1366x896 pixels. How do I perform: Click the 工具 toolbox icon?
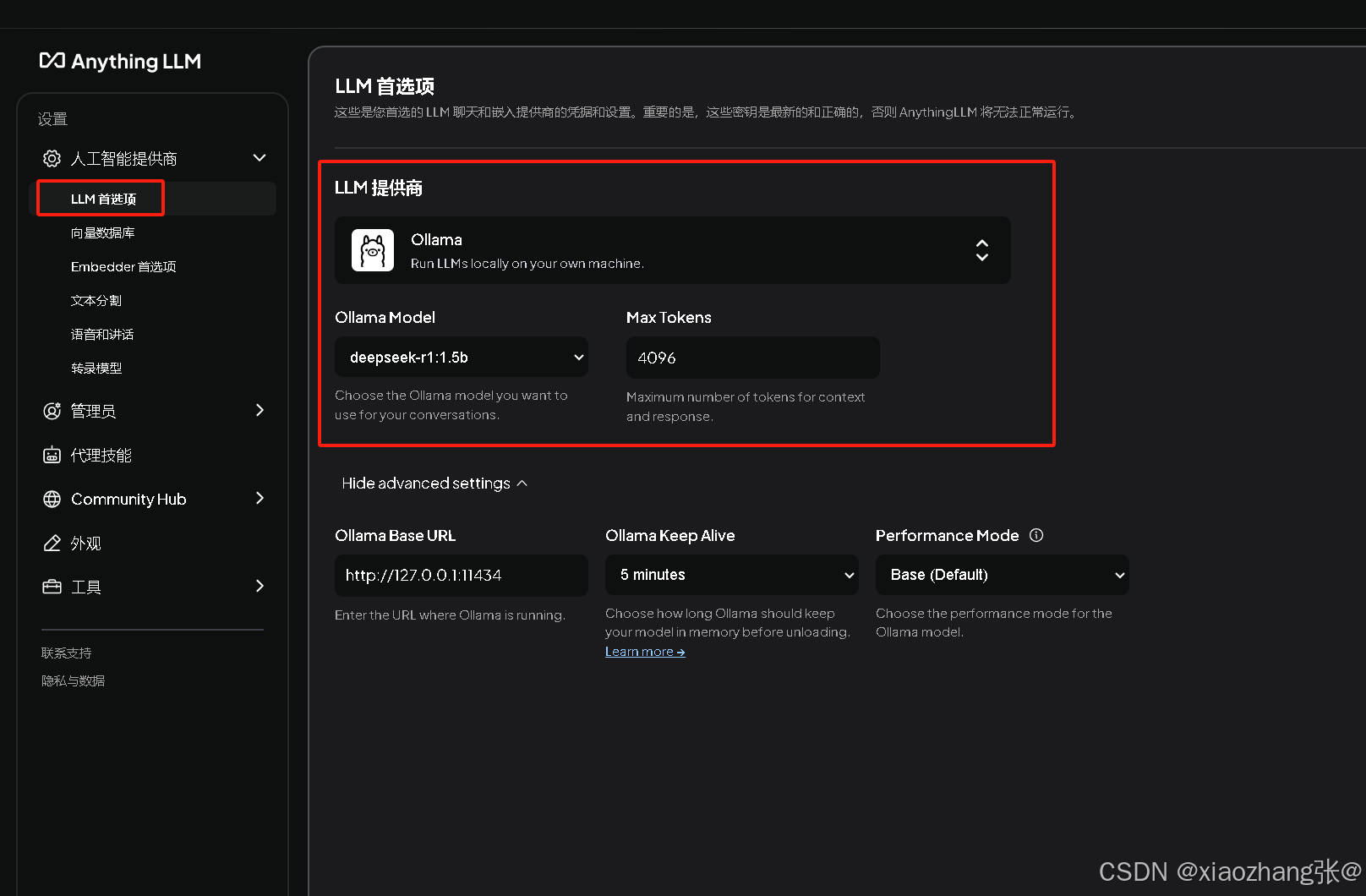point(51,587)
